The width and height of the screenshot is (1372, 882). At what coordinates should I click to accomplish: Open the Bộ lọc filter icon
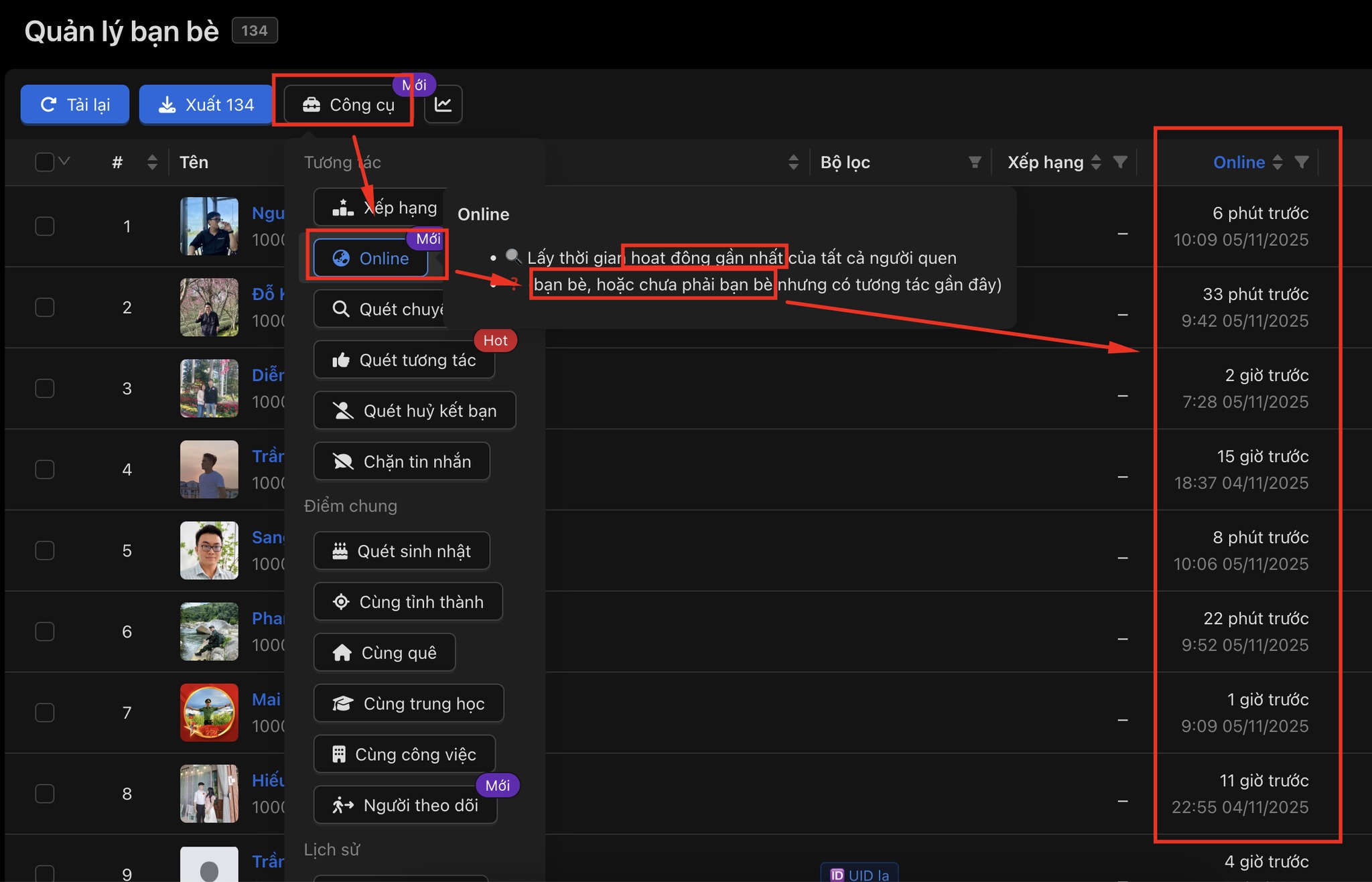pos(975,162)
